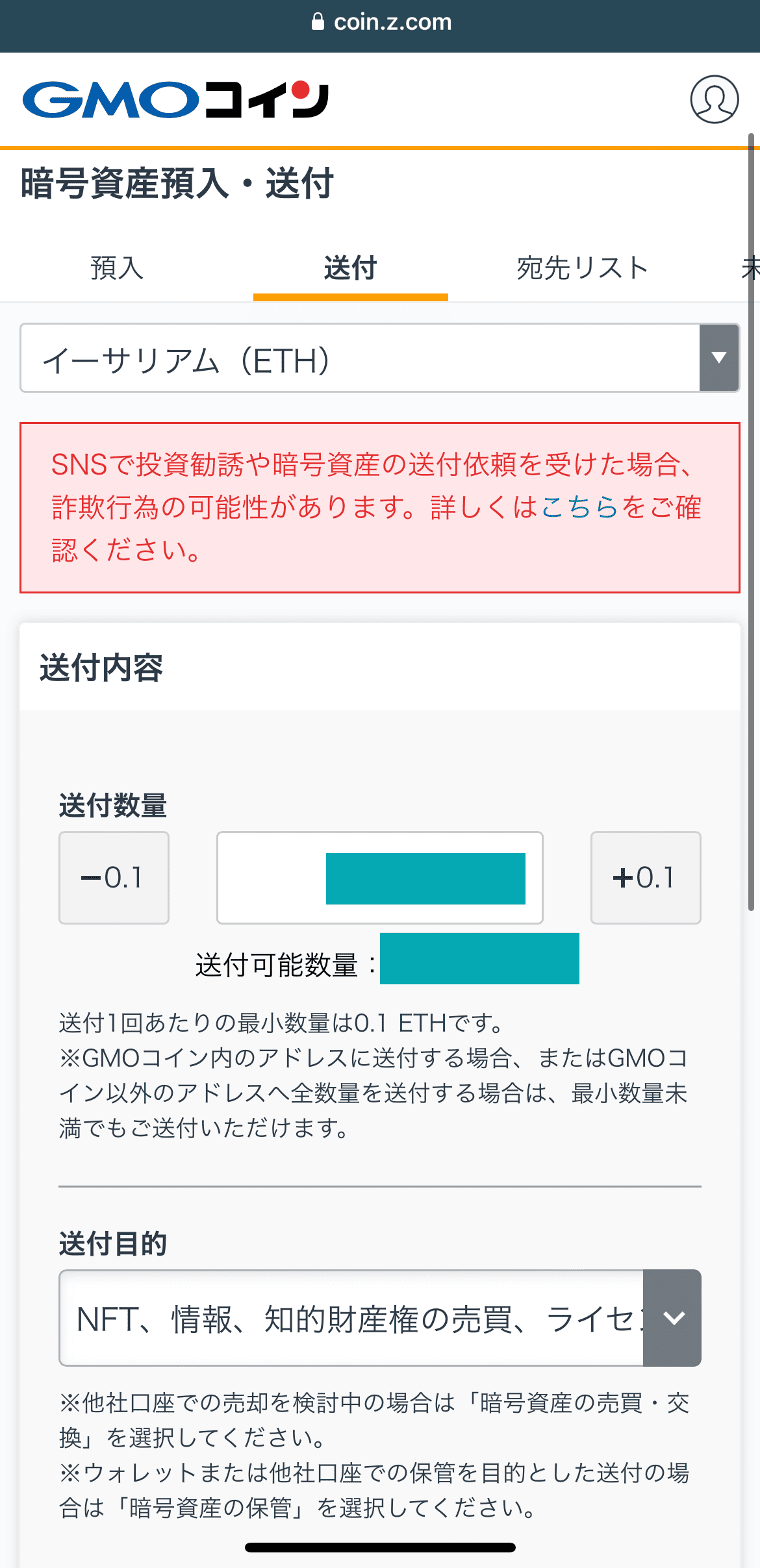The image size is (760, 1568).
Task: Tap the home indicator bar at bottom
Action: [380, 1547]
